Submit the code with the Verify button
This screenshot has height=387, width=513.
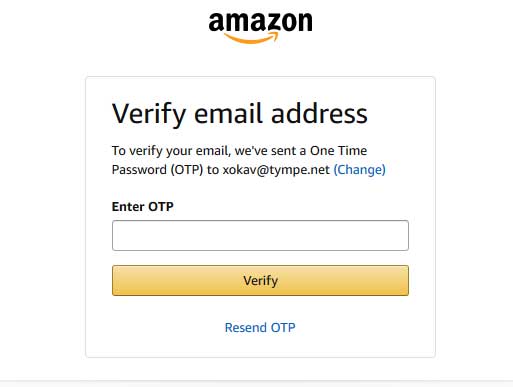260,280
